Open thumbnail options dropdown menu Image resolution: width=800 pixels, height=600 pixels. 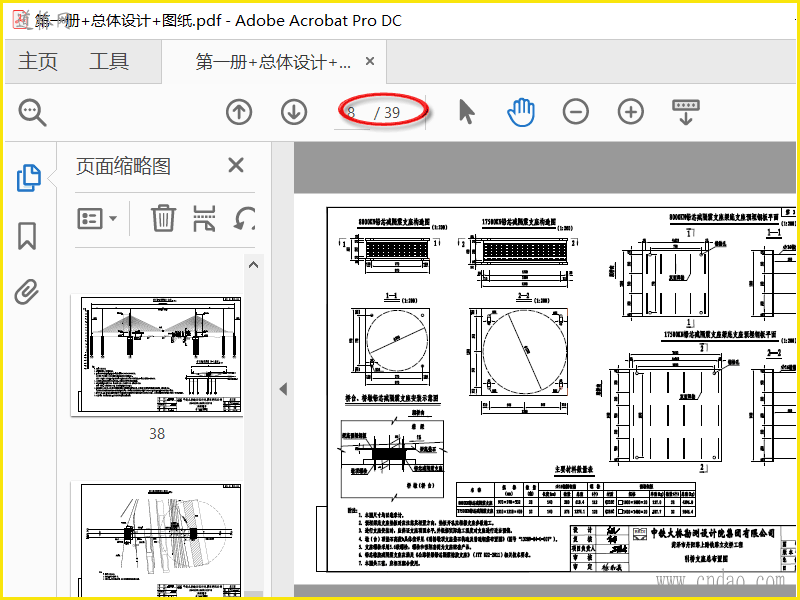96,218
